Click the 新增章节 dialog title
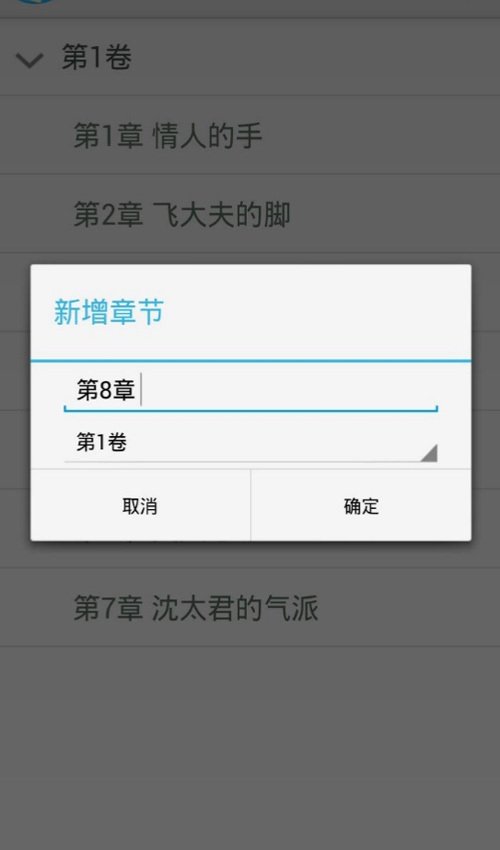This screenshot has width=500, height=850. [x=108, y=313]
